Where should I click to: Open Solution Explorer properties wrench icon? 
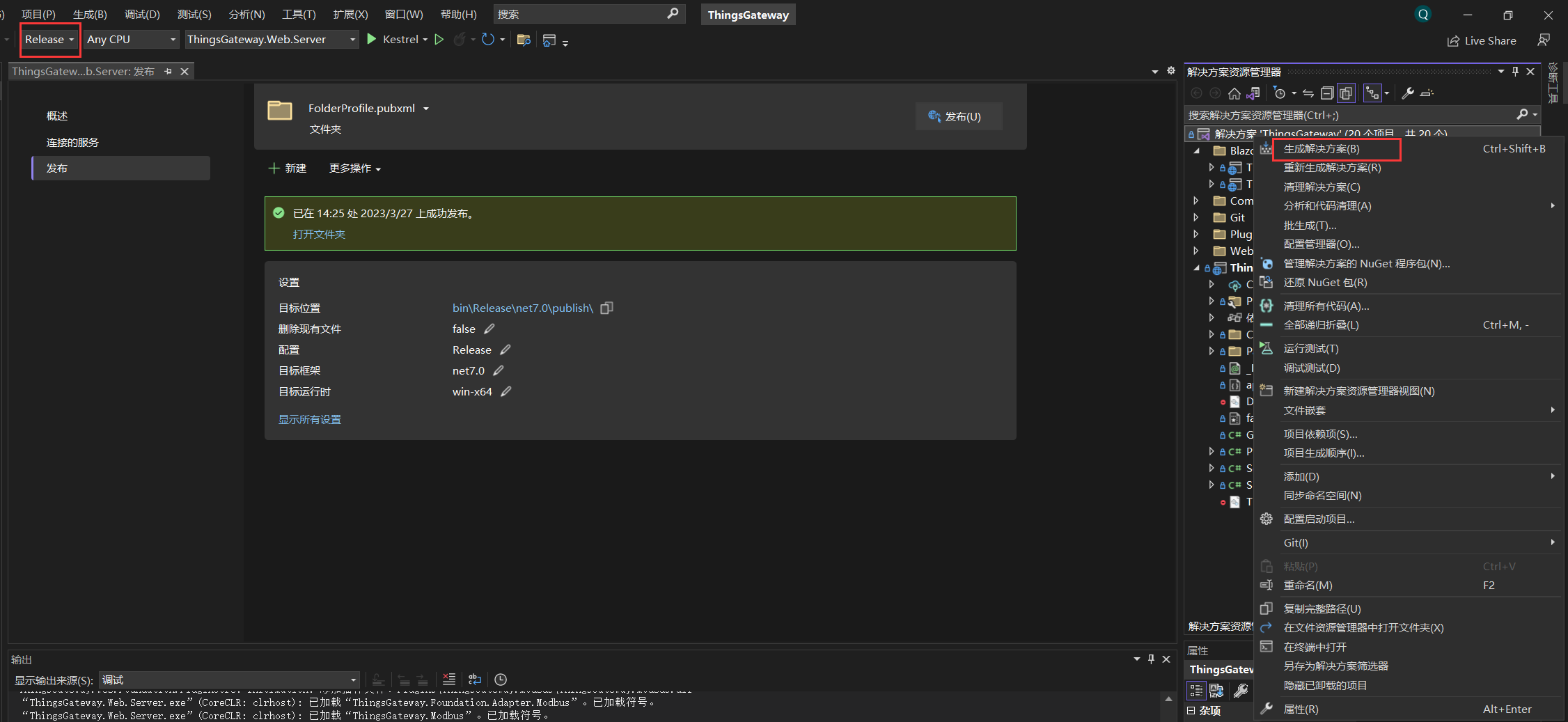[1407, 93]
